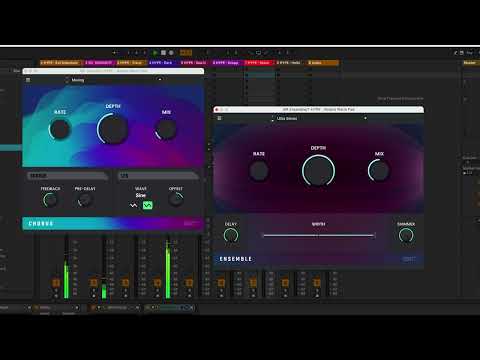Select the first orange track tab
This screenshot has width=480, height=360.
pyautogui.click(x=60, y=62)
